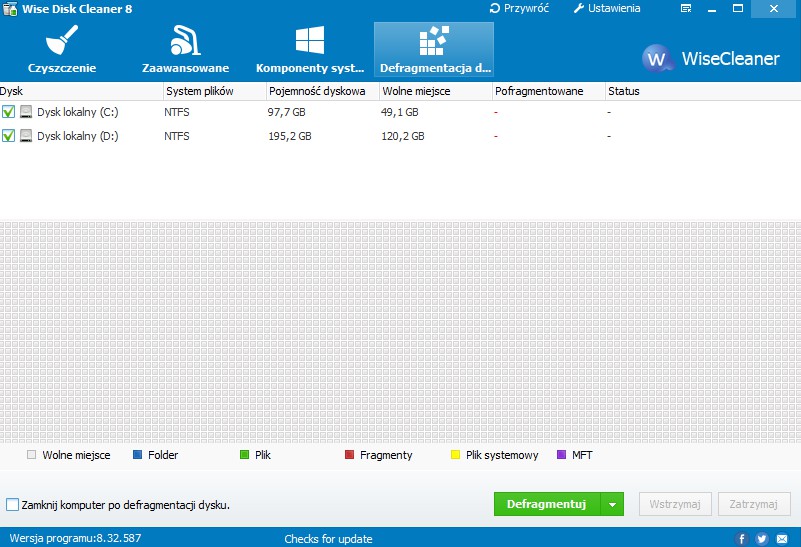
Task: Sort by Dysk column header
Action: (81, 91)
